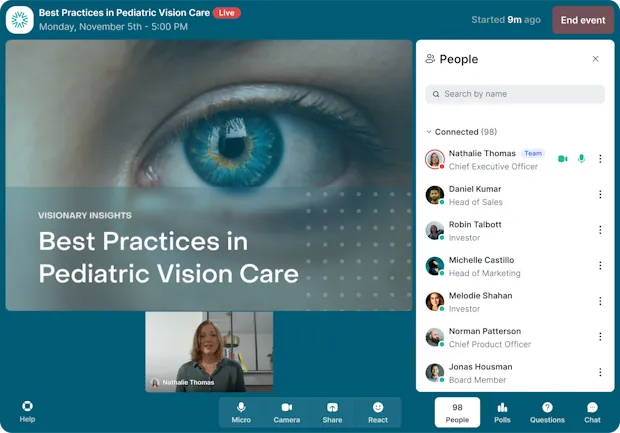Click the People panel heading icon
620x433 pixels.
pyautogui.click(x=430, y=59)
